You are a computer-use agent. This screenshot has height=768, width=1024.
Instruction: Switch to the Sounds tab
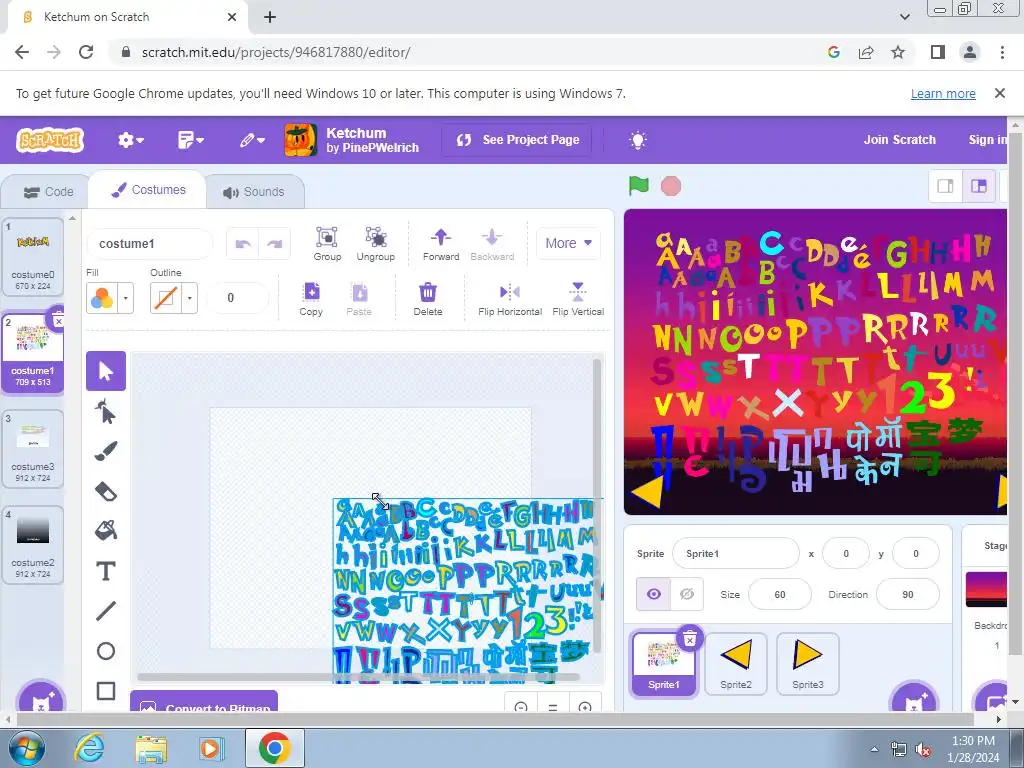click(254, 192)
